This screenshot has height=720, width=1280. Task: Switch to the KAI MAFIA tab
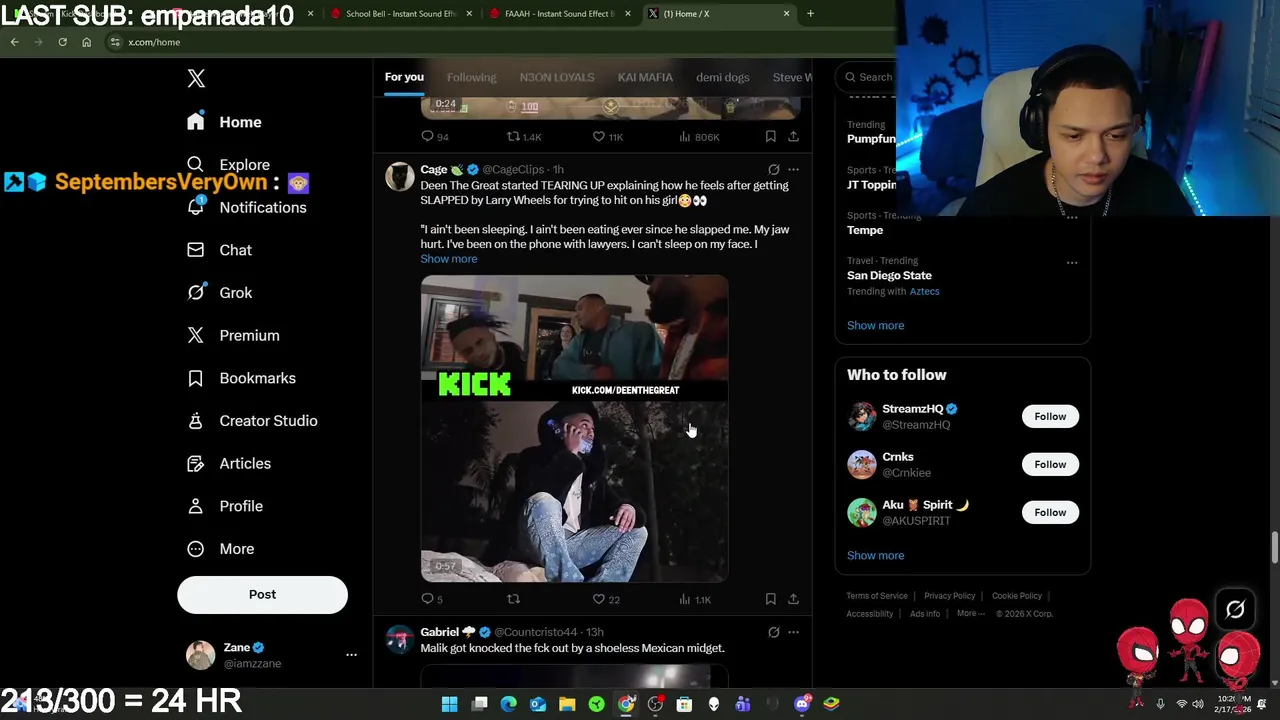pos(645,77)
